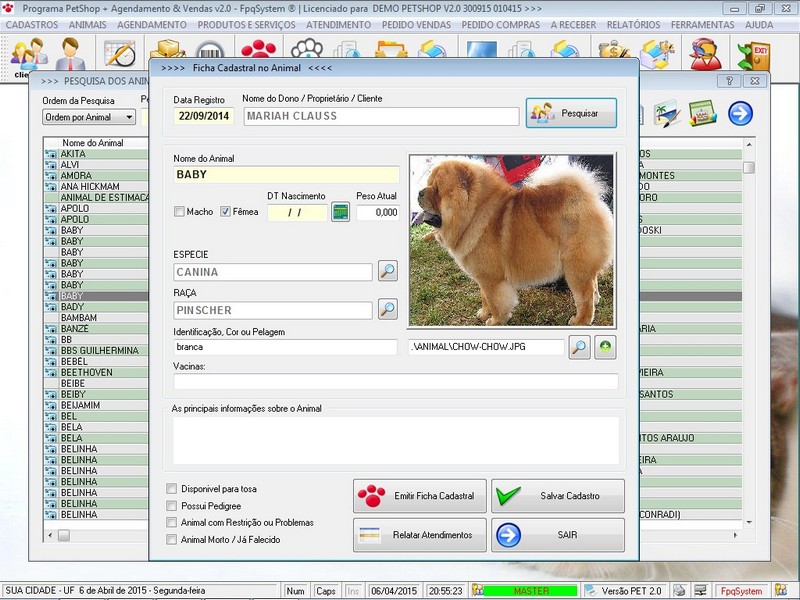This screenshot has width=800, height=600.
Task: Click the white paw print toolbar icon
Action: 307,48
